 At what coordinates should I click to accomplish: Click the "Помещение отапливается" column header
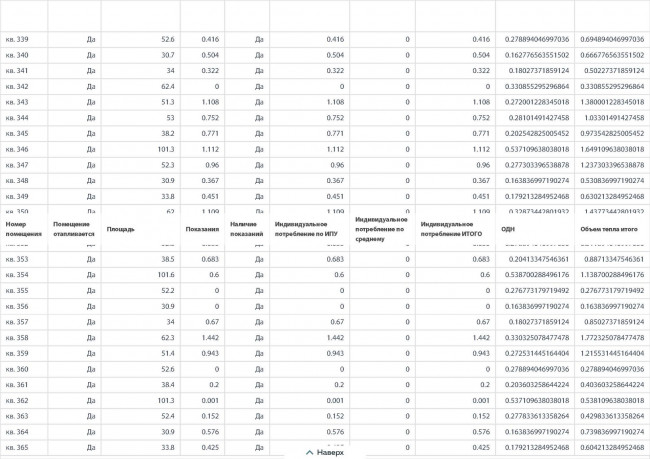(x=74, y=229)
